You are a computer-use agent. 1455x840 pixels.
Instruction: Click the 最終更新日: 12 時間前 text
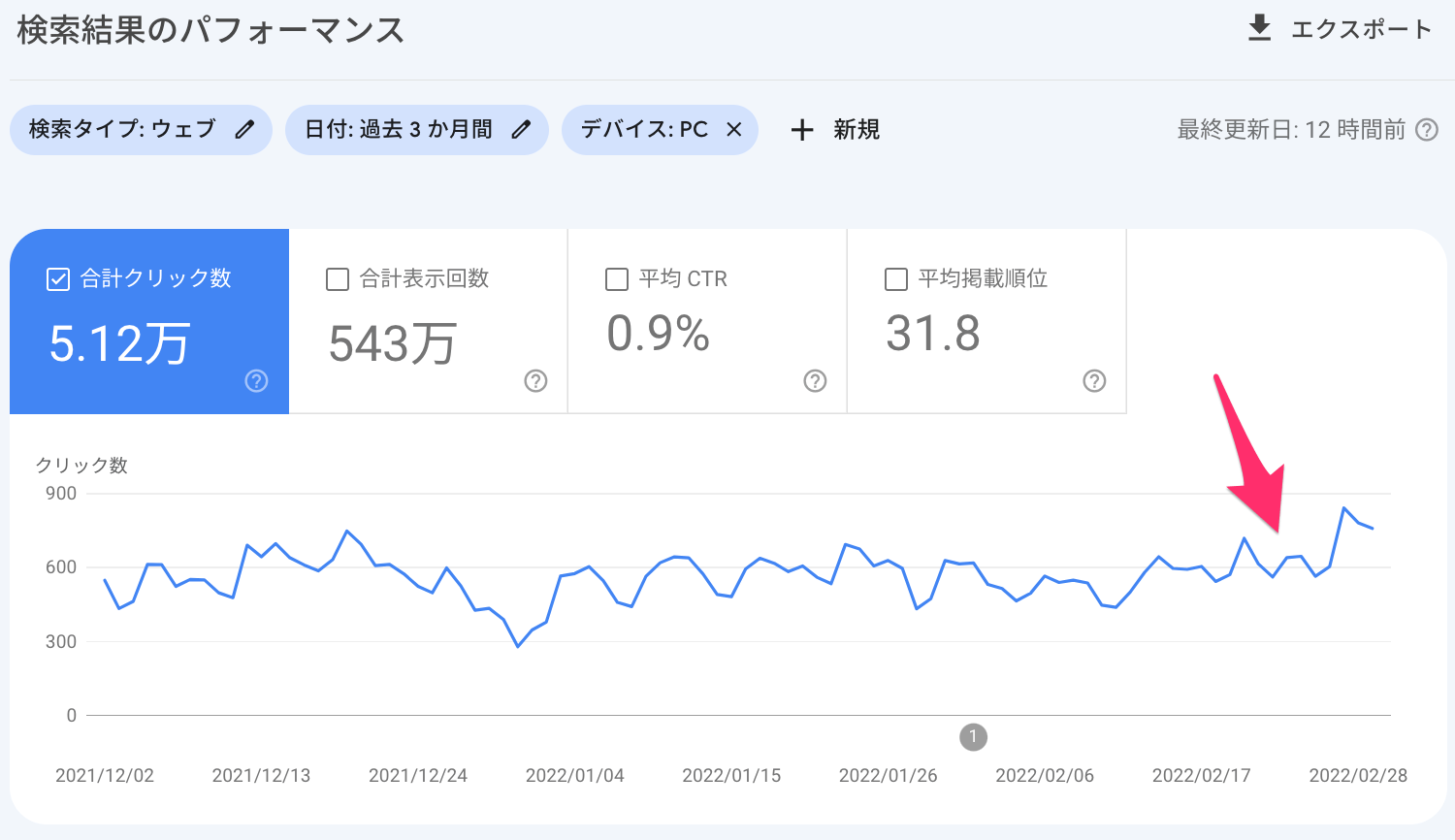(1291, 130)
